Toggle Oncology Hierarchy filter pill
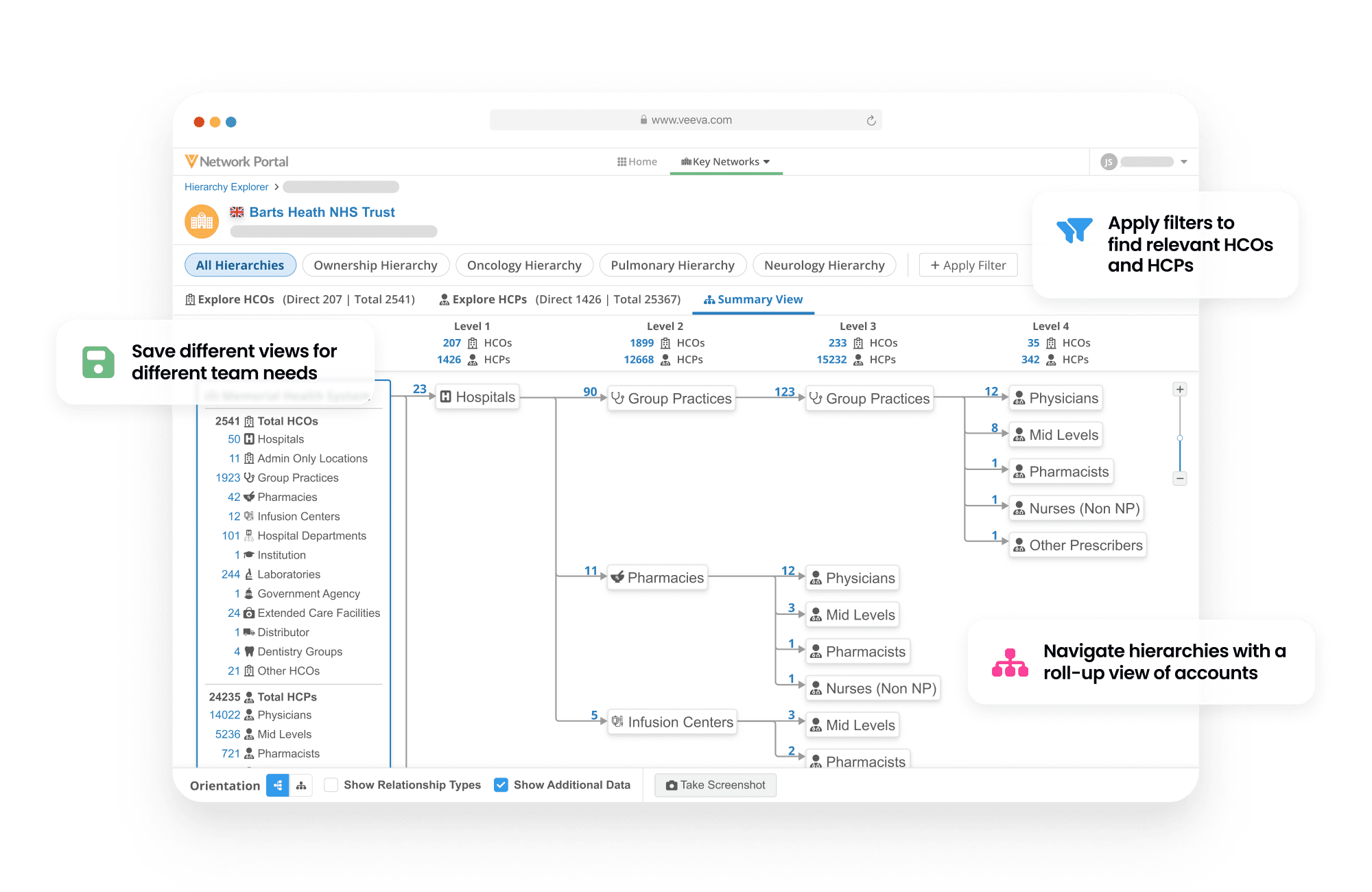 pyautogui.click(x=524, y=265)
